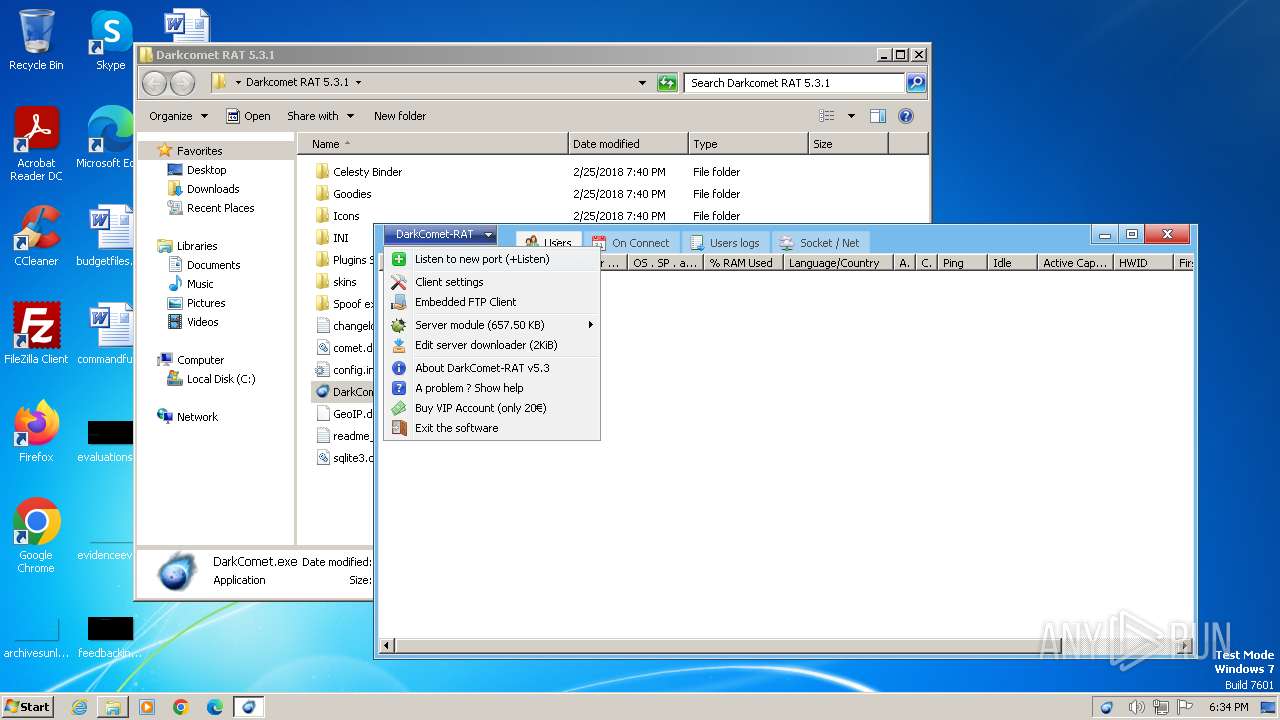Viewport: 1280px width, 720px height.
Task: Open Recent Places in navigation pane
Action: tap(220, 208)
